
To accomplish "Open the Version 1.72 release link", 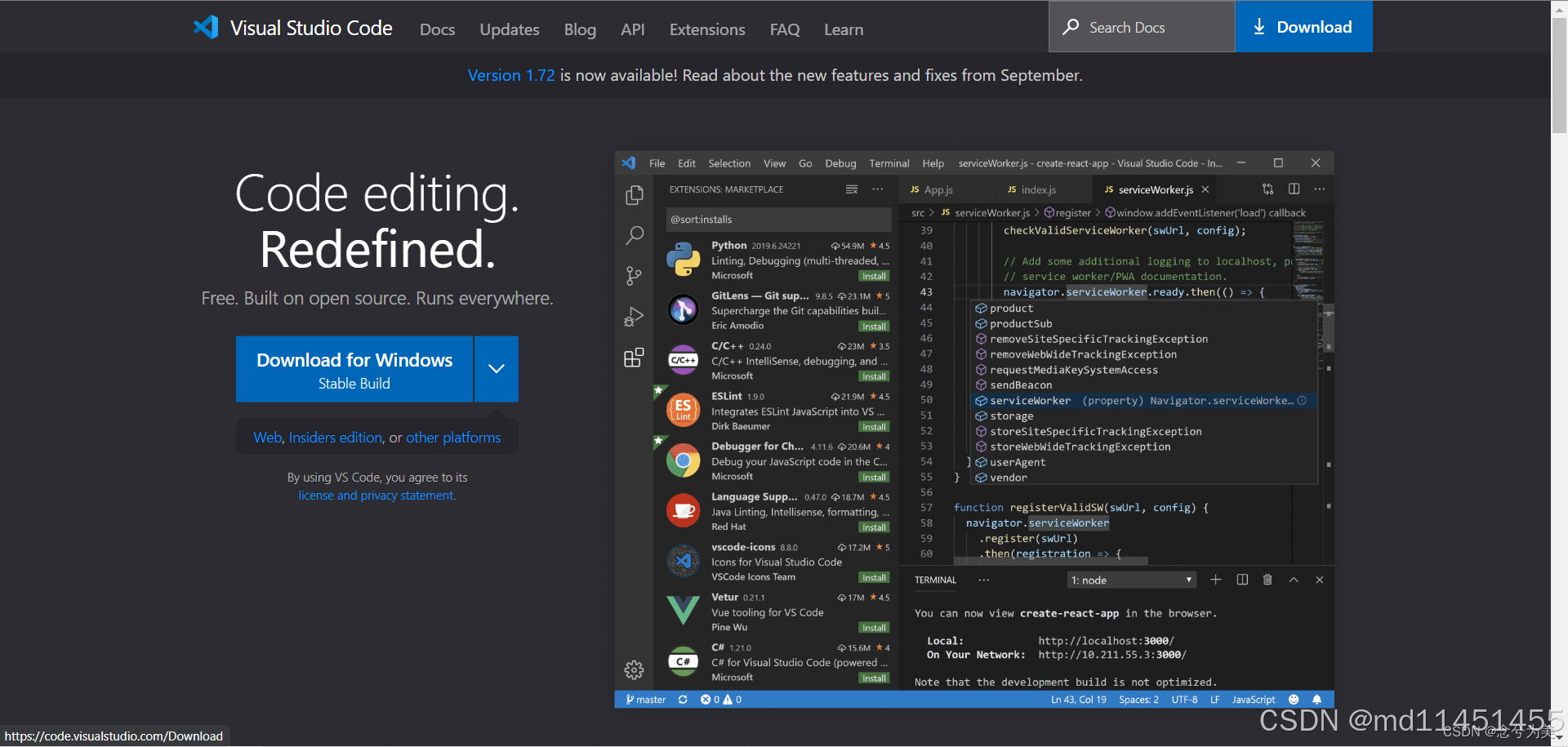I will [511, 75].
